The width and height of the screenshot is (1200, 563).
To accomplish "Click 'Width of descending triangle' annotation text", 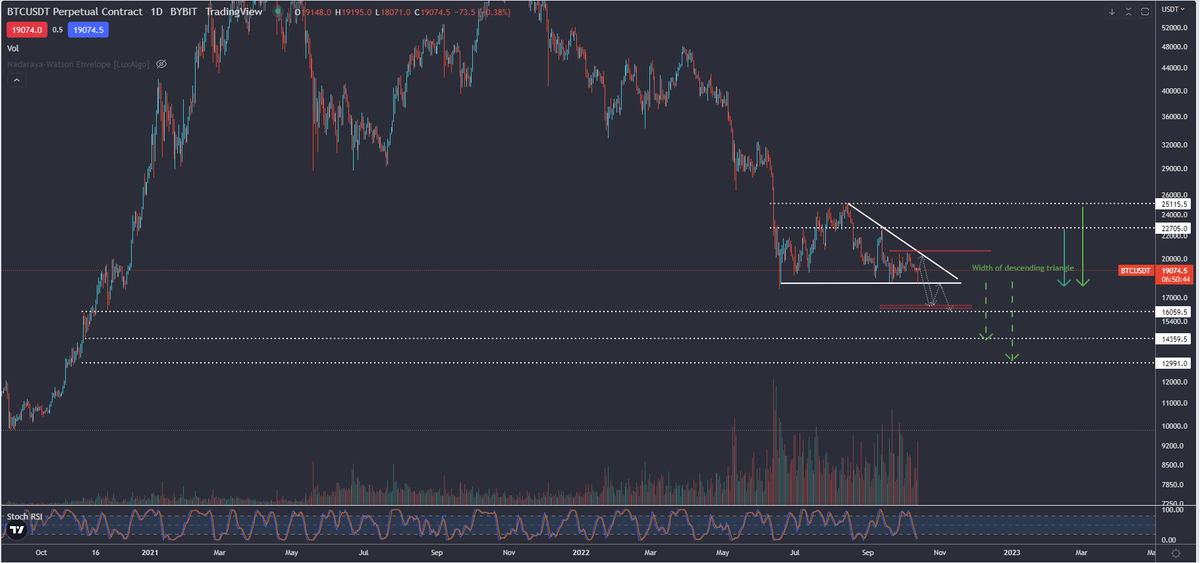I will click(1023, 268).
